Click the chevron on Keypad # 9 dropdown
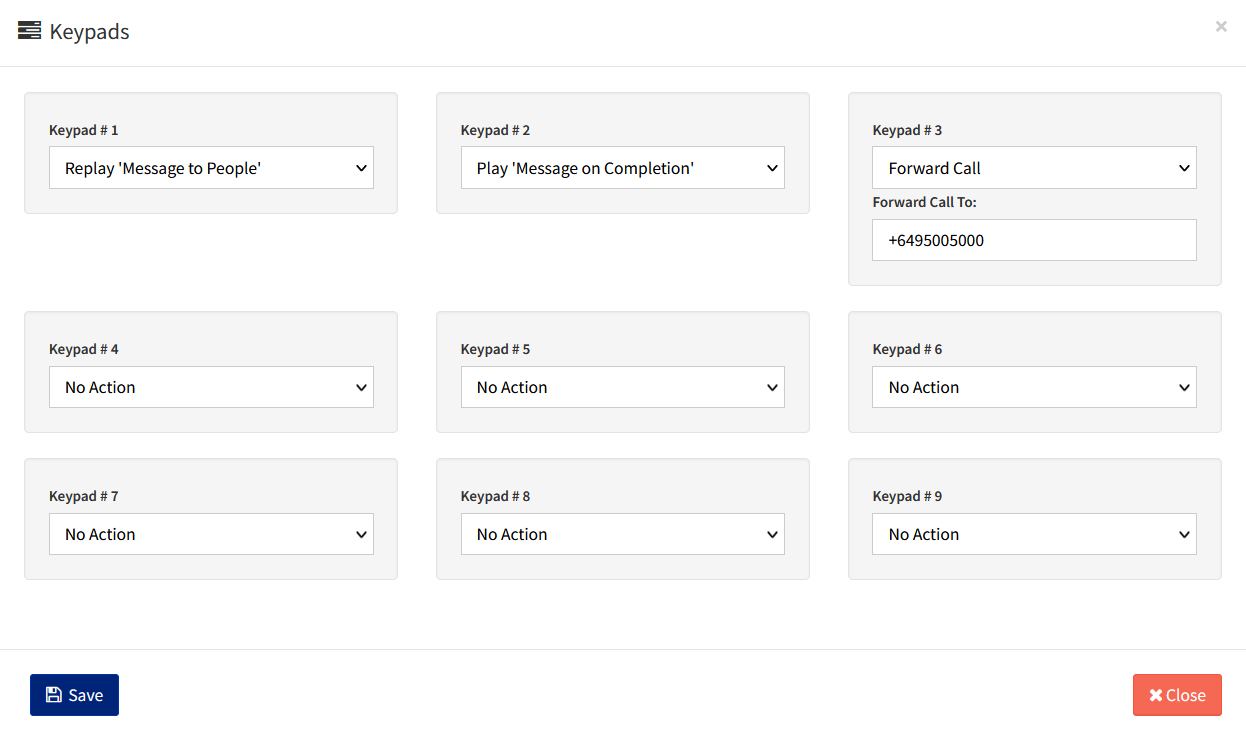The height and width of the screenshot is (738, 1246). [1185, 534]
